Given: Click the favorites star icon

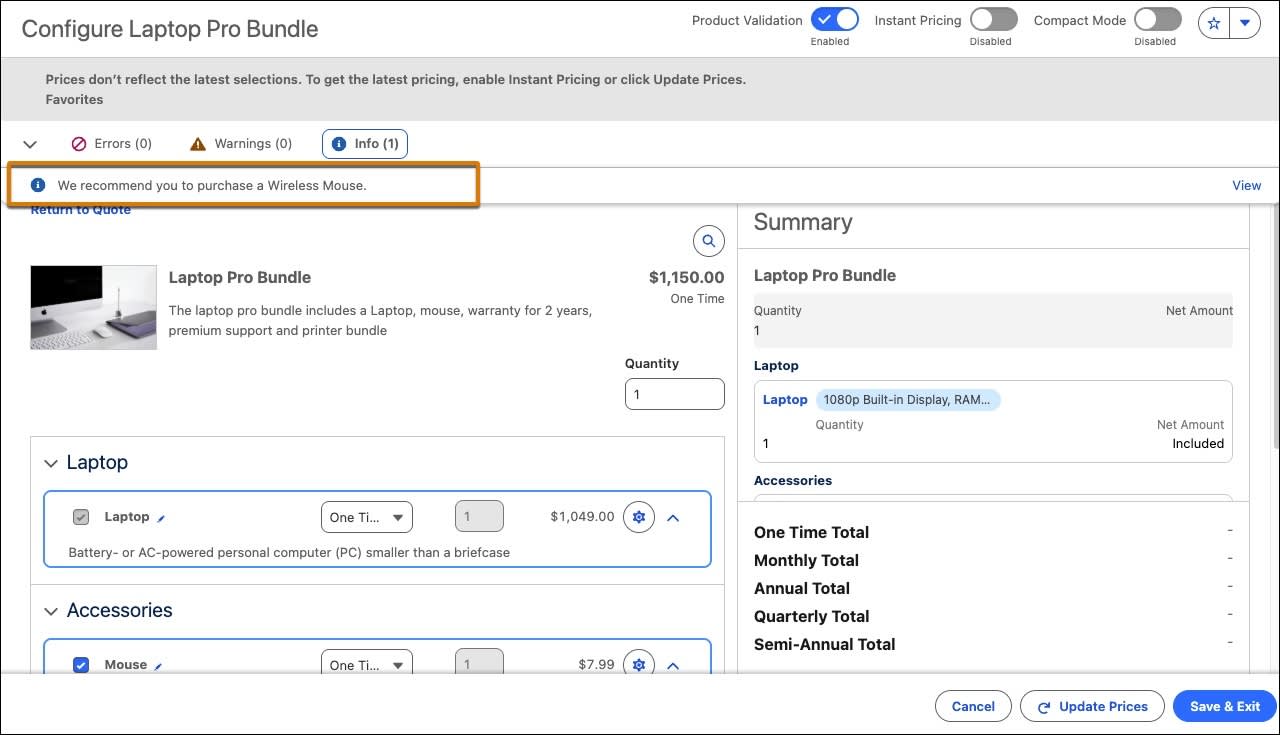Looking at the screenshot, I should tap(1214, 23).
